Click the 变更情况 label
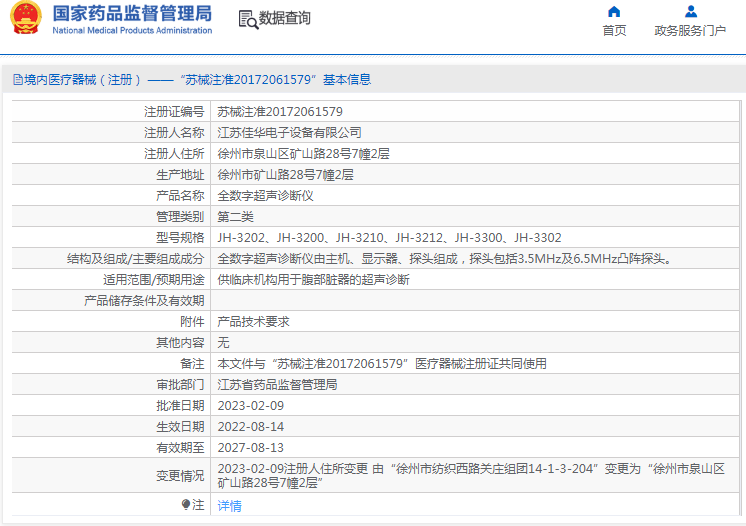 point(180,476)
